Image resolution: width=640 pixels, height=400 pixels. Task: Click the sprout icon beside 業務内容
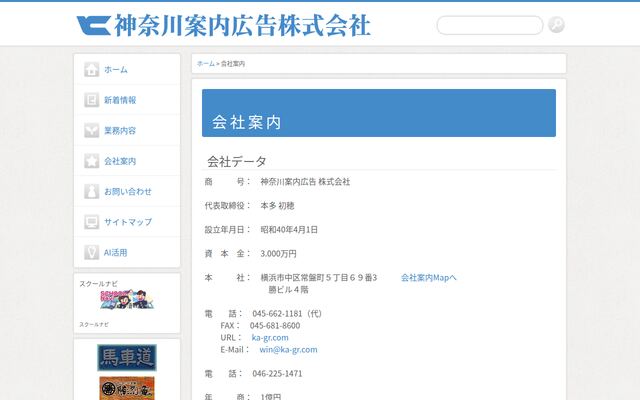(x=91, y=130)
